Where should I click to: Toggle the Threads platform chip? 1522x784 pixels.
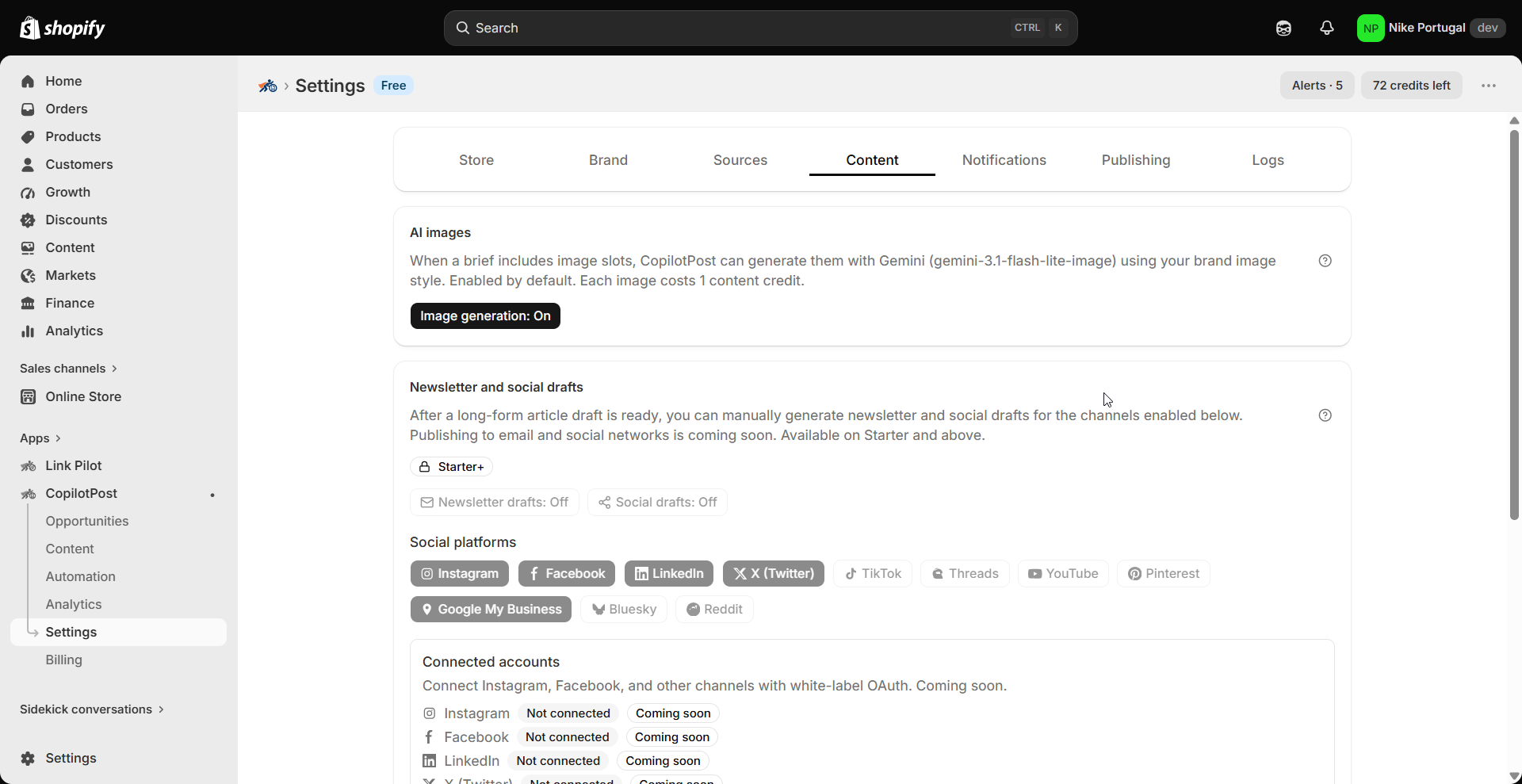pyautogui.click(x=965, y=573)
